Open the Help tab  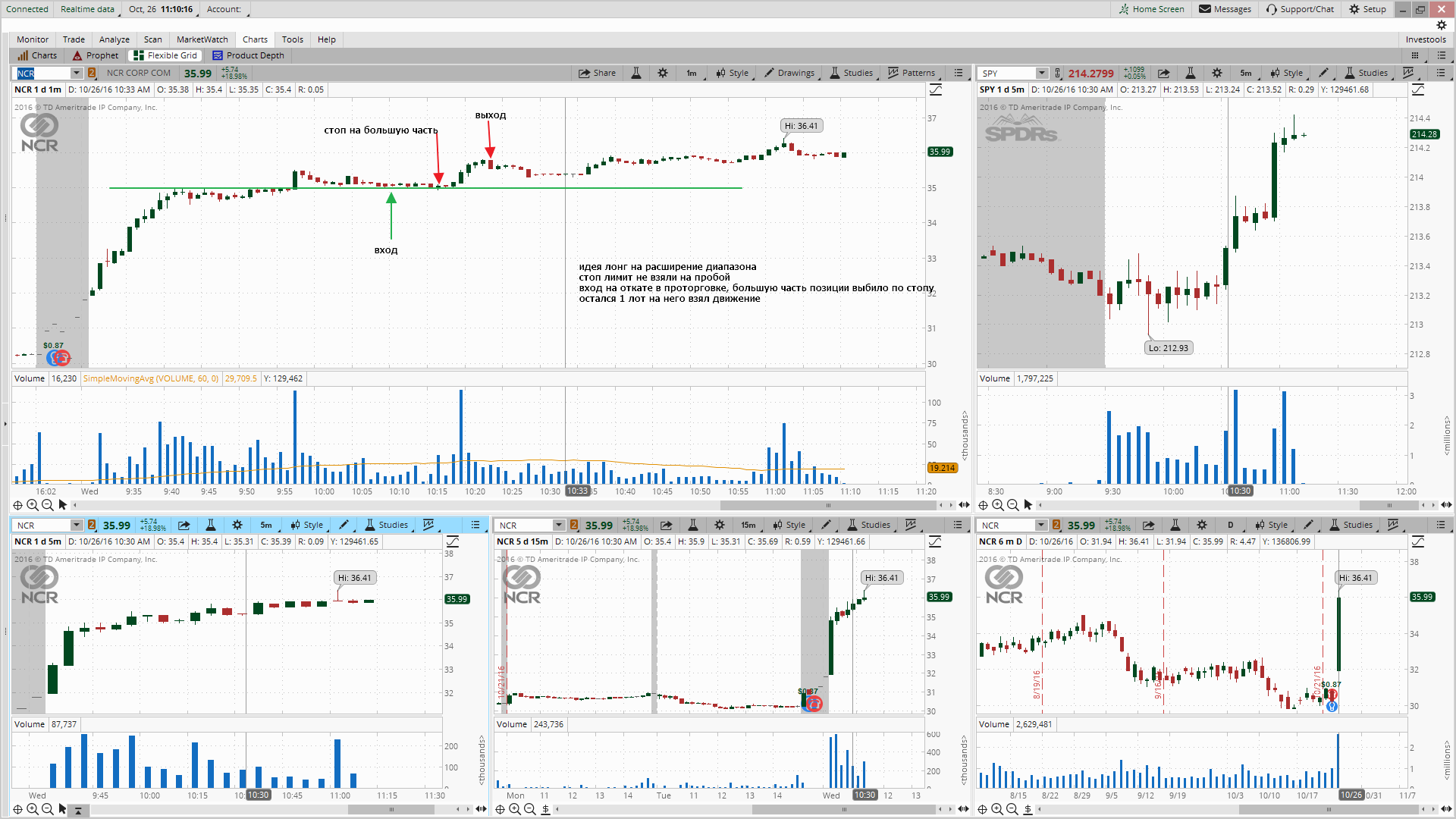coord(327,39)
